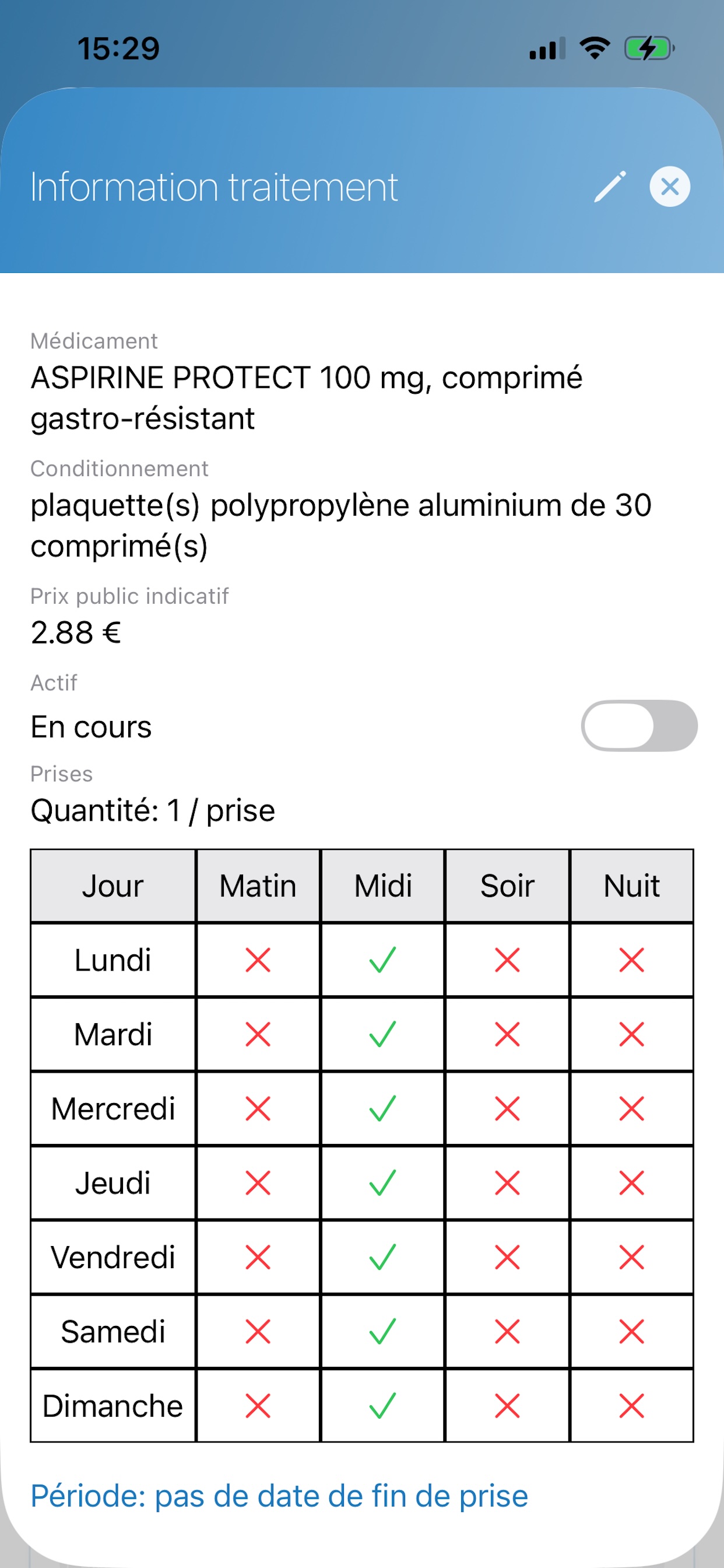Tap the Wi-Fi status bar icon
Screen dimensions: 724x1568
tap(595, 48)
